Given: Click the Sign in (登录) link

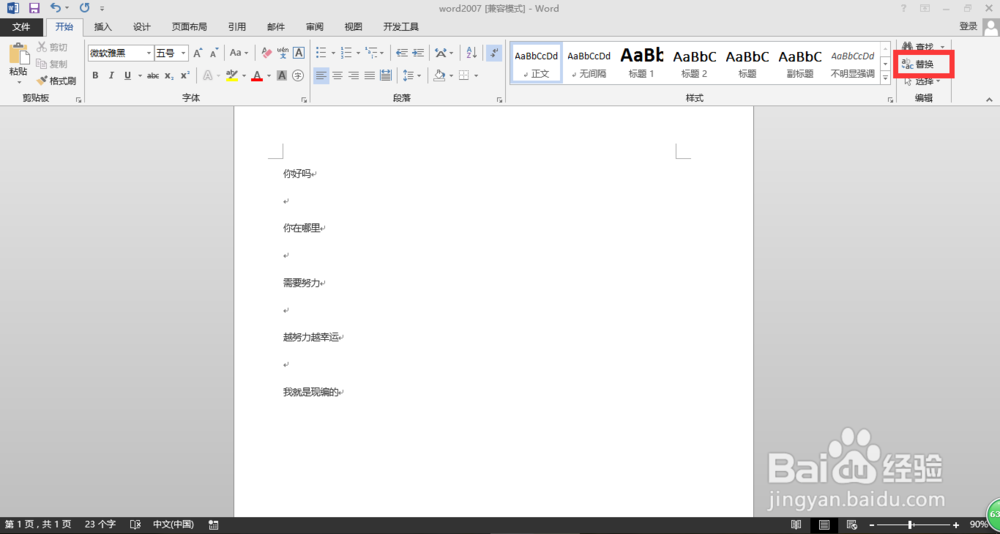Looking at the screenshot, I should click(x=968, y=26).
